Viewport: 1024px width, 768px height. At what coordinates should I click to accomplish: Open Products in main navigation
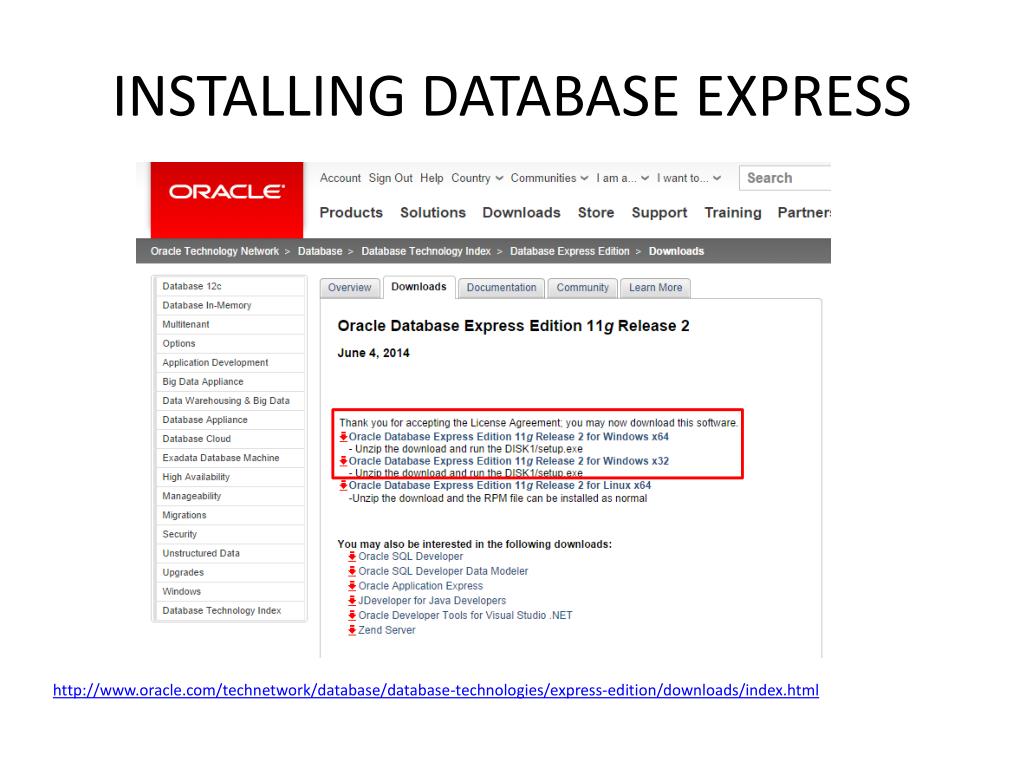click(351, 213)
